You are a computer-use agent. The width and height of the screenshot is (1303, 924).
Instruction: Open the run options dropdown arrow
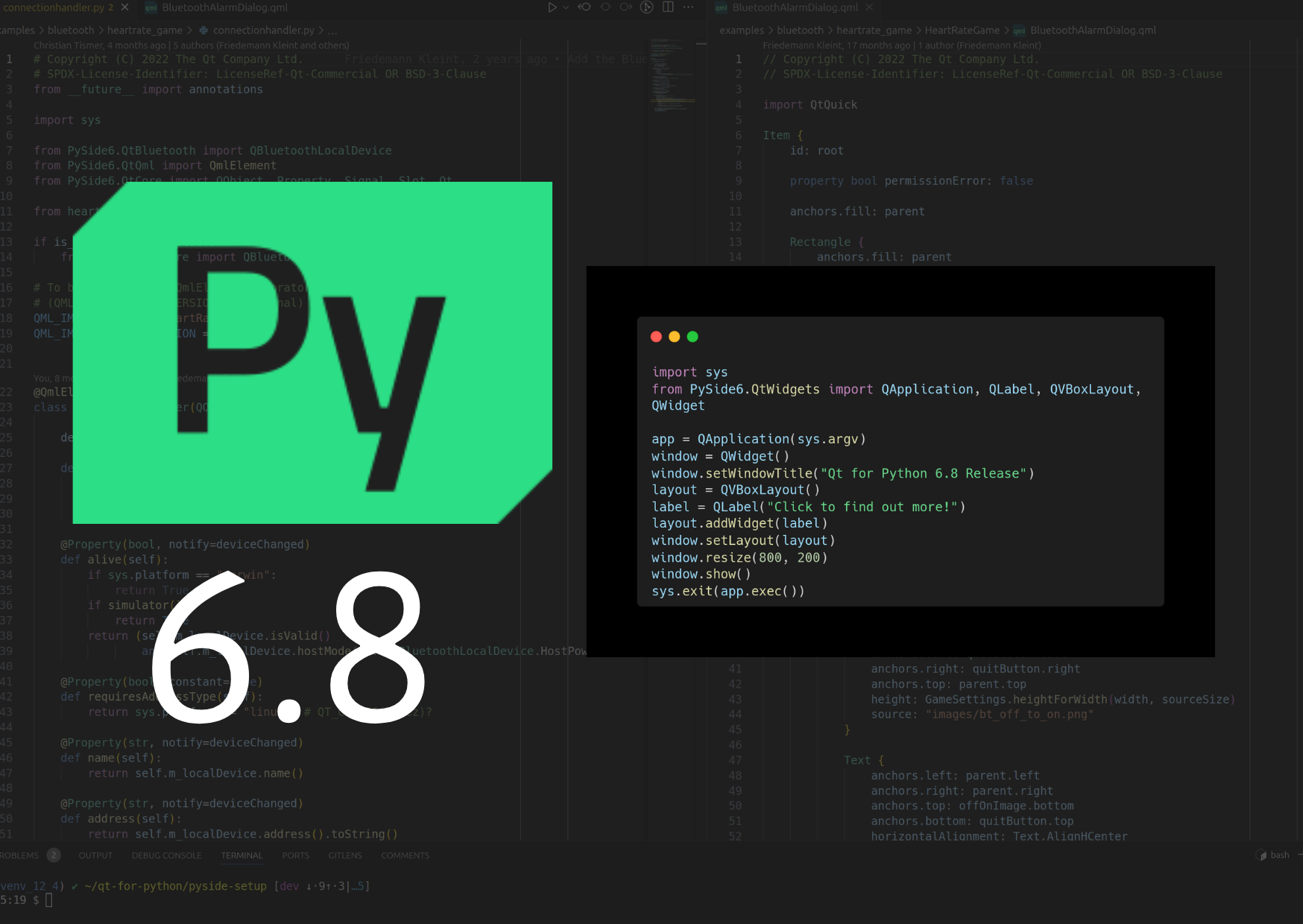tap(566, 7)
